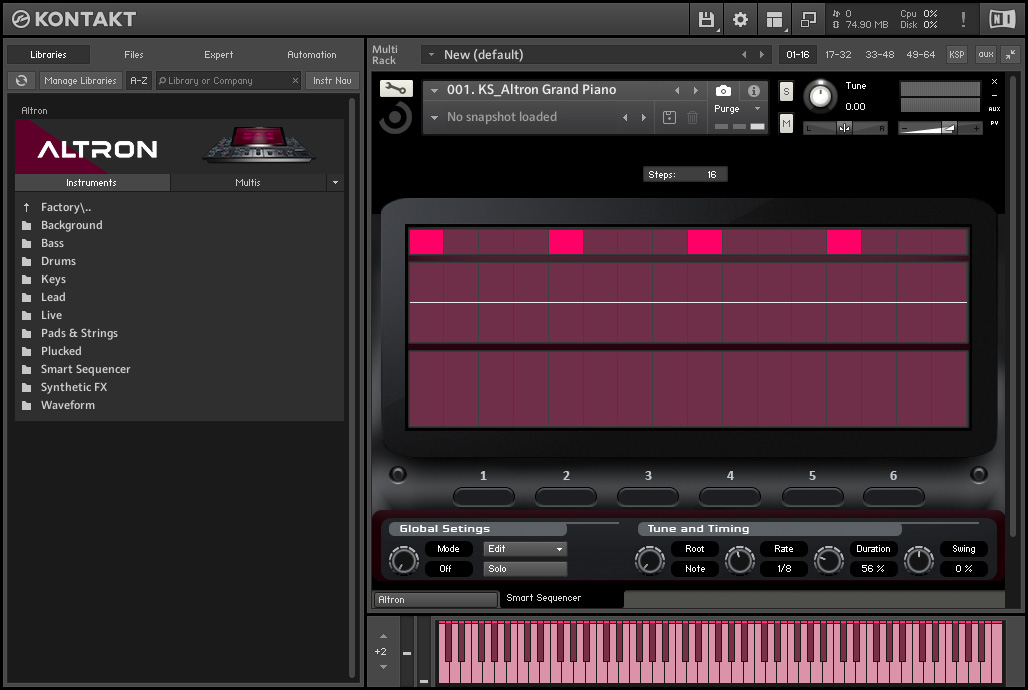
Task: Click the refresh libraries icon
Action: [21, 80]
